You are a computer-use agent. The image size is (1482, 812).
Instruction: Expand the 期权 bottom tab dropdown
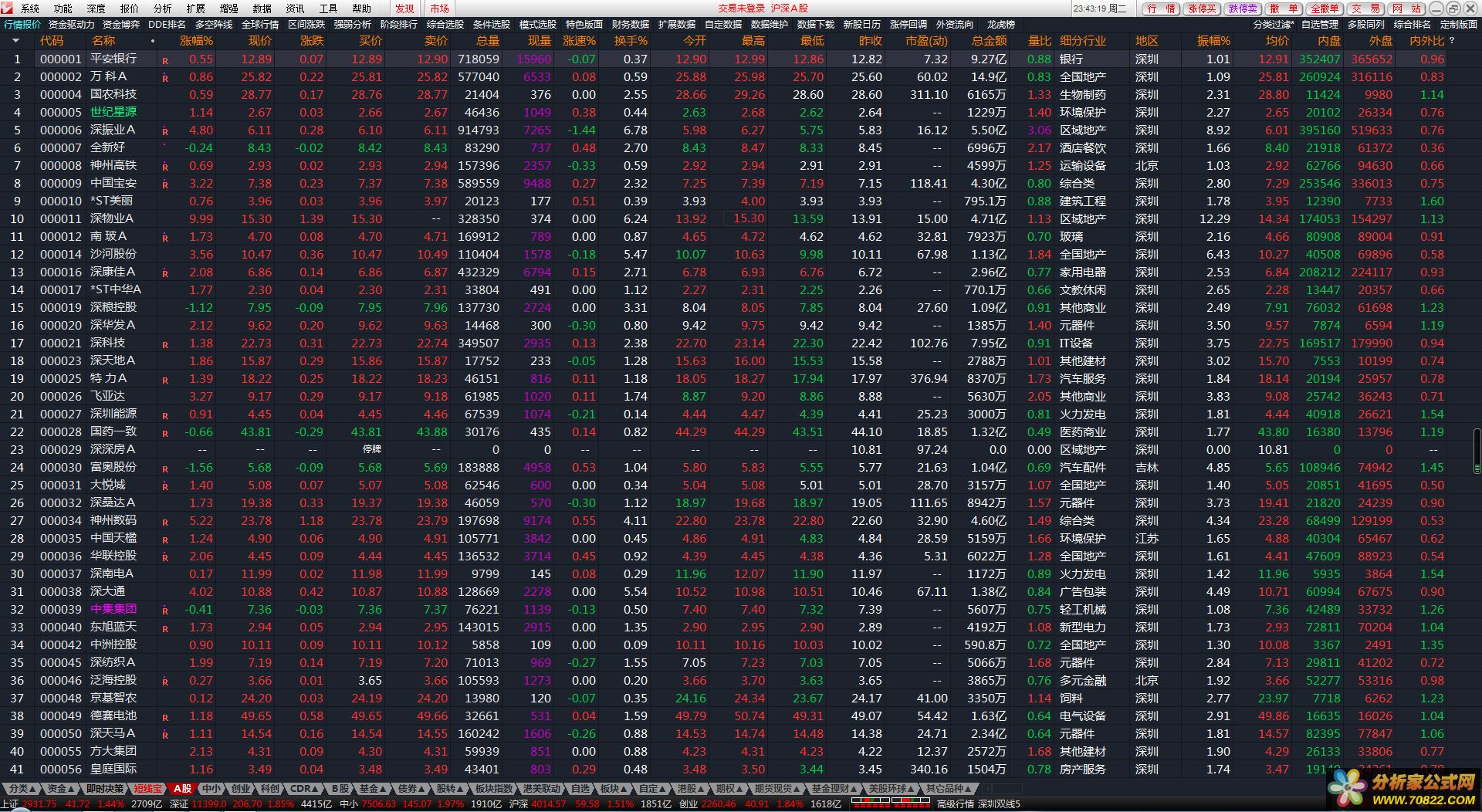coord(740,789)
